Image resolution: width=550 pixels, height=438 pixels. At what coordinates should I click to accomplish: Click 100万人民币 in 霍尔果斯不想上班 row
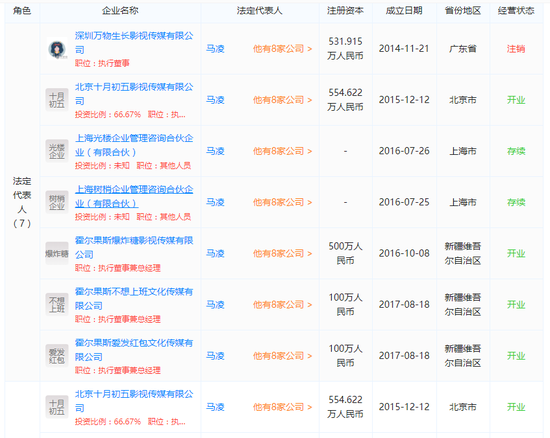[x=345, y=305]
